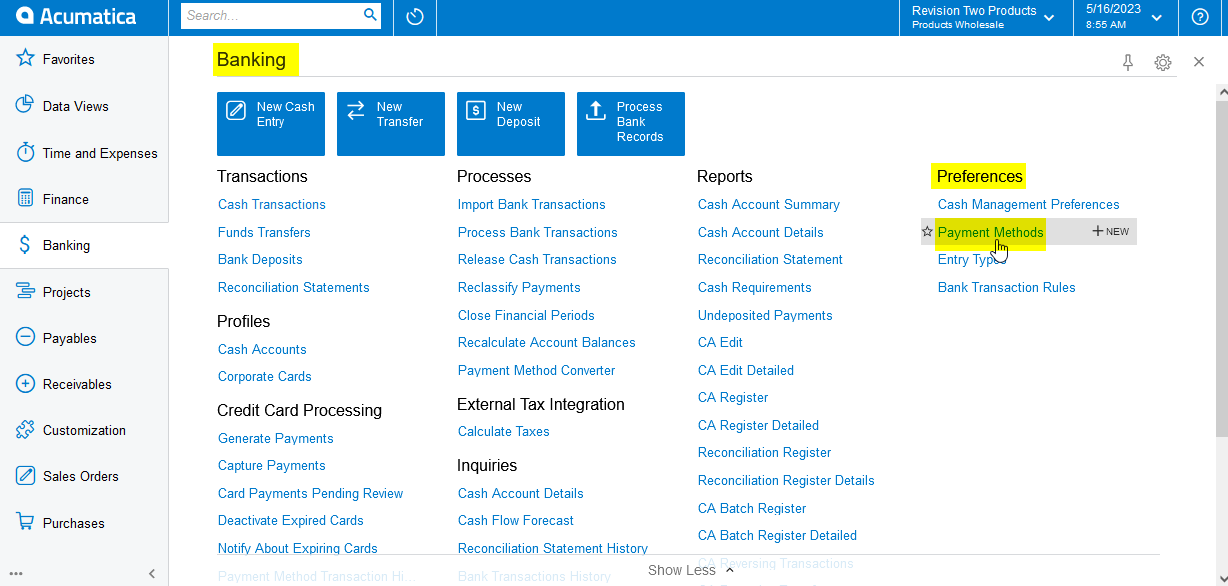Open the Capture Payments link

pos(272,465)
